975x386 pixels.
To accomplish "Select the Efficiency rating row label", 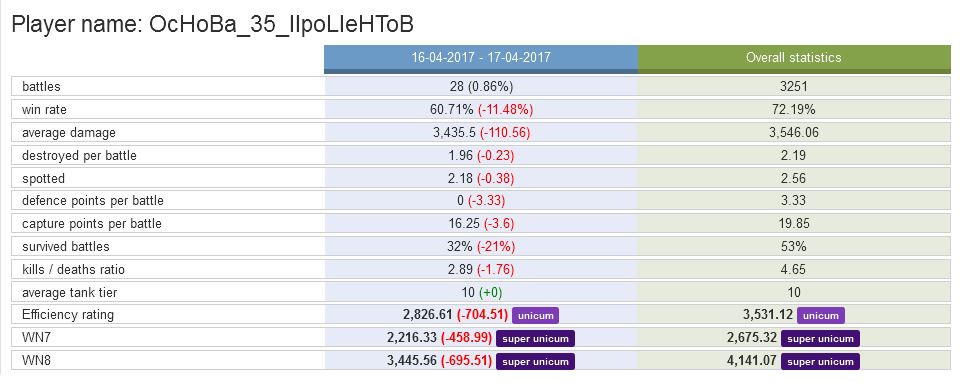I will pos(68,315).
